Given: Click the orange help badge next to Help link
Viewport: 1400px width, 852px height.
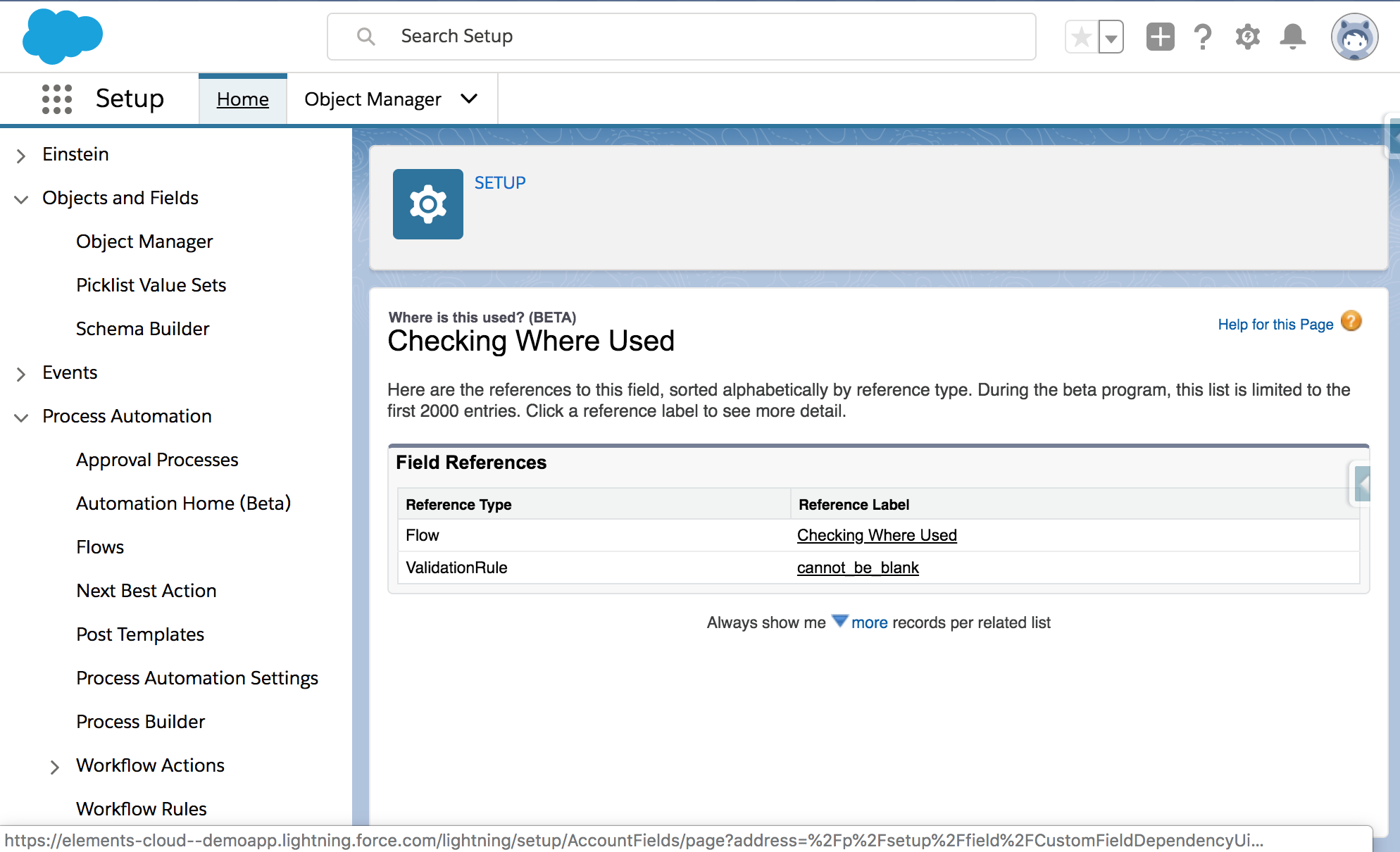Looking at the screenshot, I should (1351, 322).
